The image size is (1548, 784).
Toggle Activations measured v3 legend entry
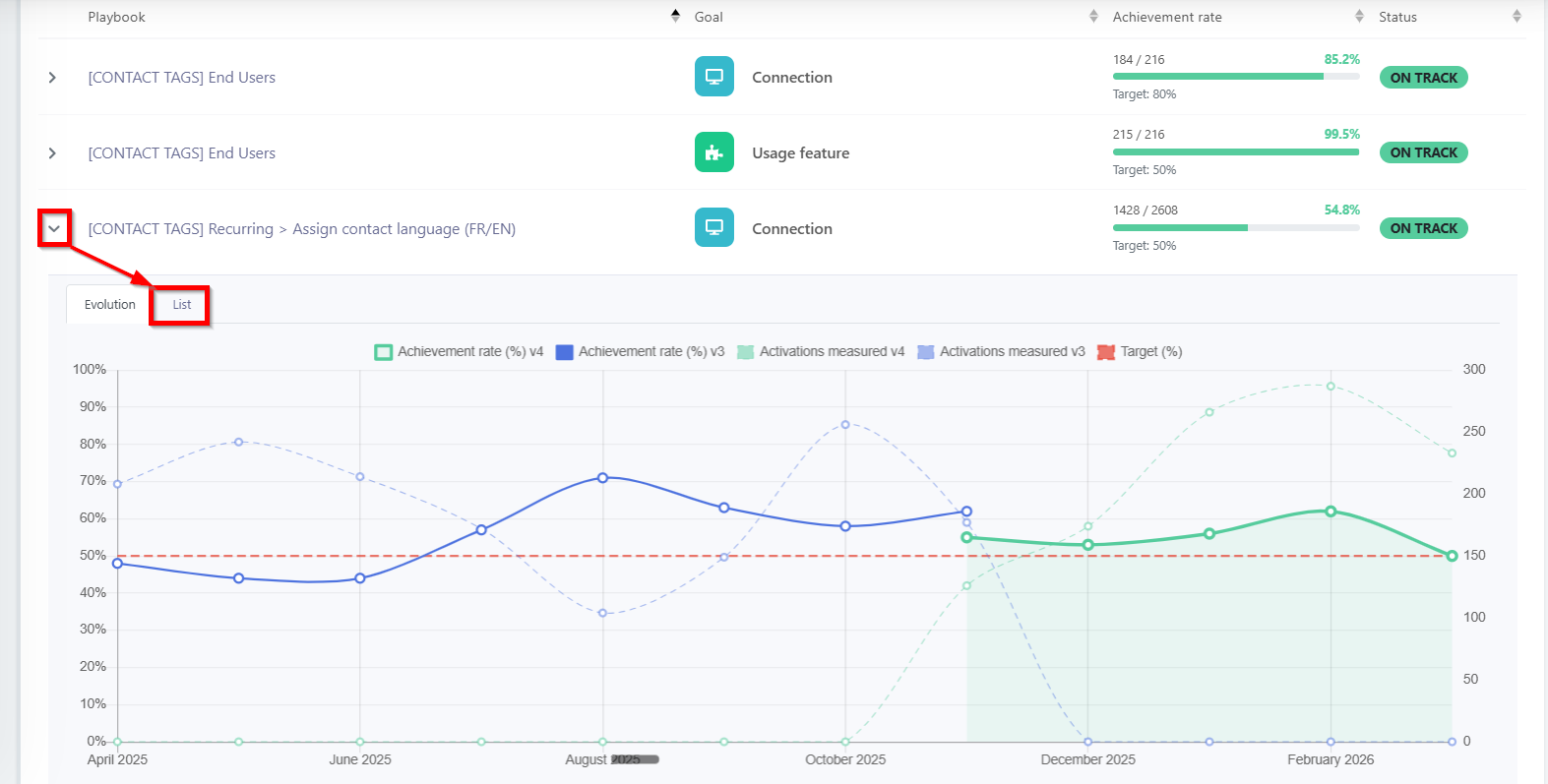(x=1001, y=351)
